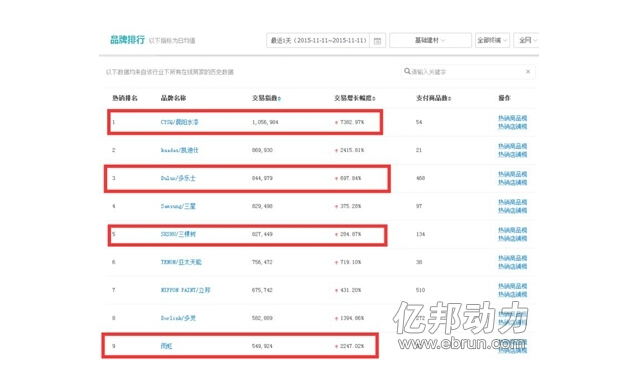This screenshot has width=634, height=386.
Task: Open brand link SKSHU/三棵树
Action: (178, 234)
